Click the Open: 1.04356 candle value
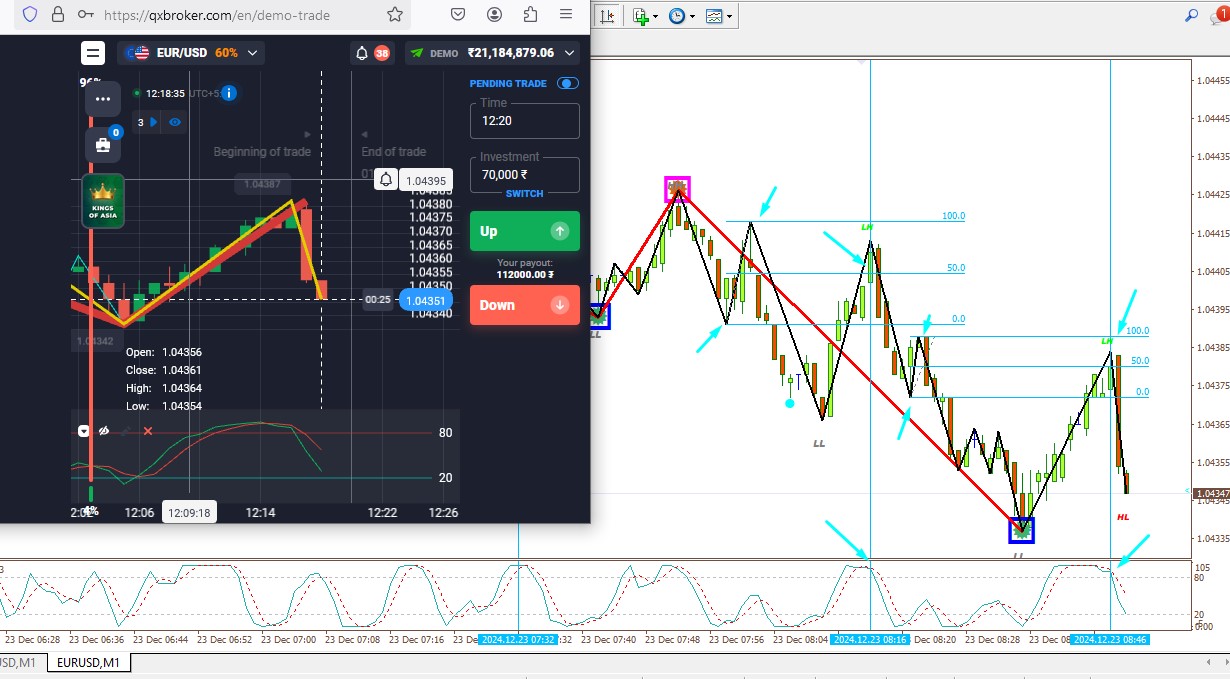 [164, 352]
